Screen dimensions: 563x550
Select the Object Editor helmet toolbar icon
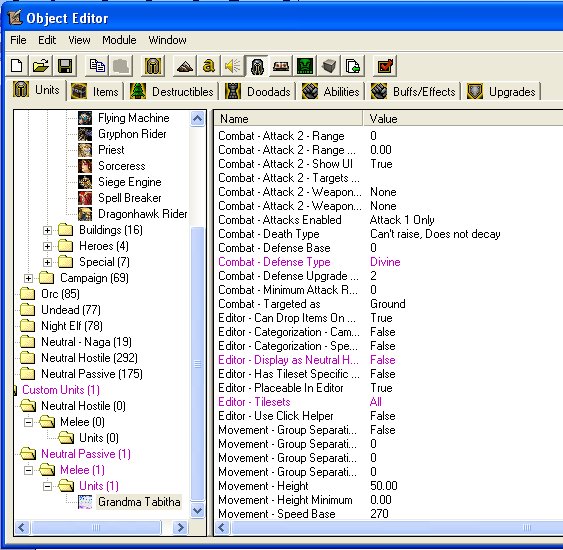click(257, 66)
